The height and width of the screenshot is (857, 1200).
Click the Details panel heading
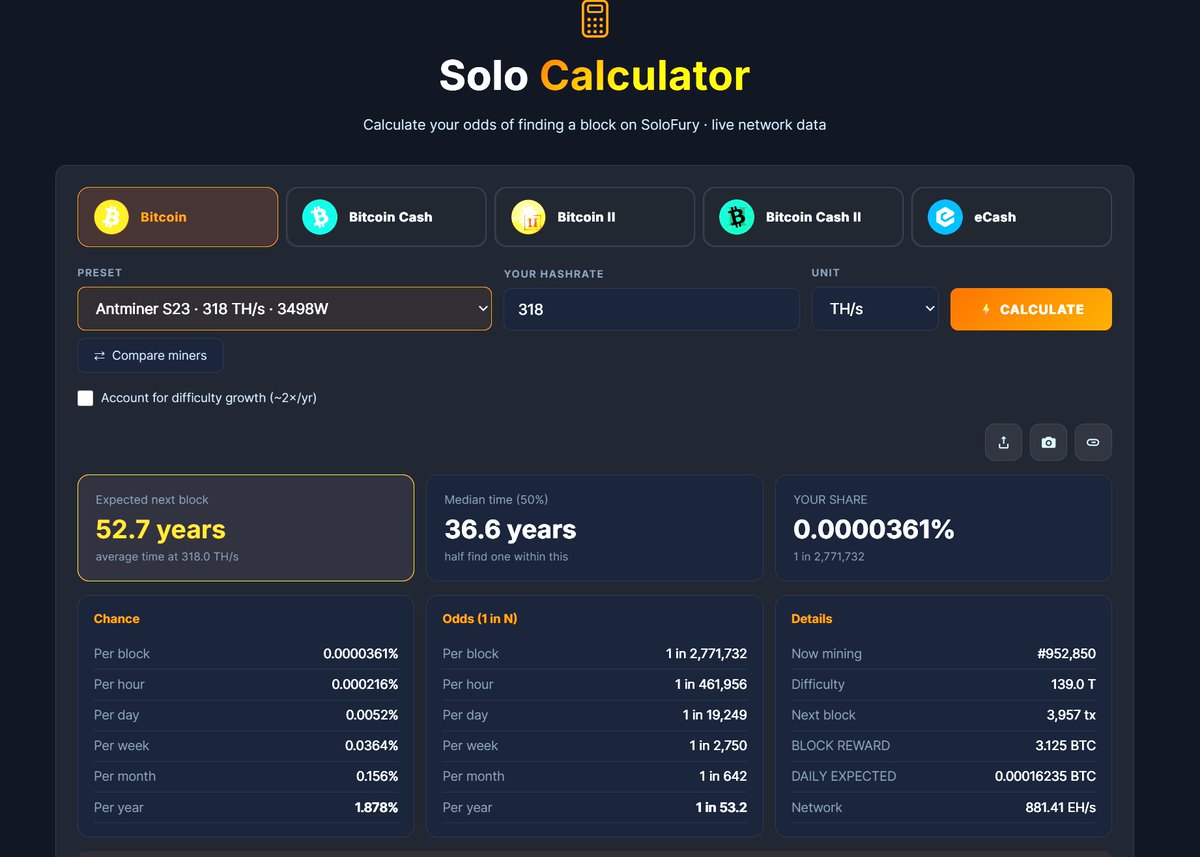click(812, 619)
